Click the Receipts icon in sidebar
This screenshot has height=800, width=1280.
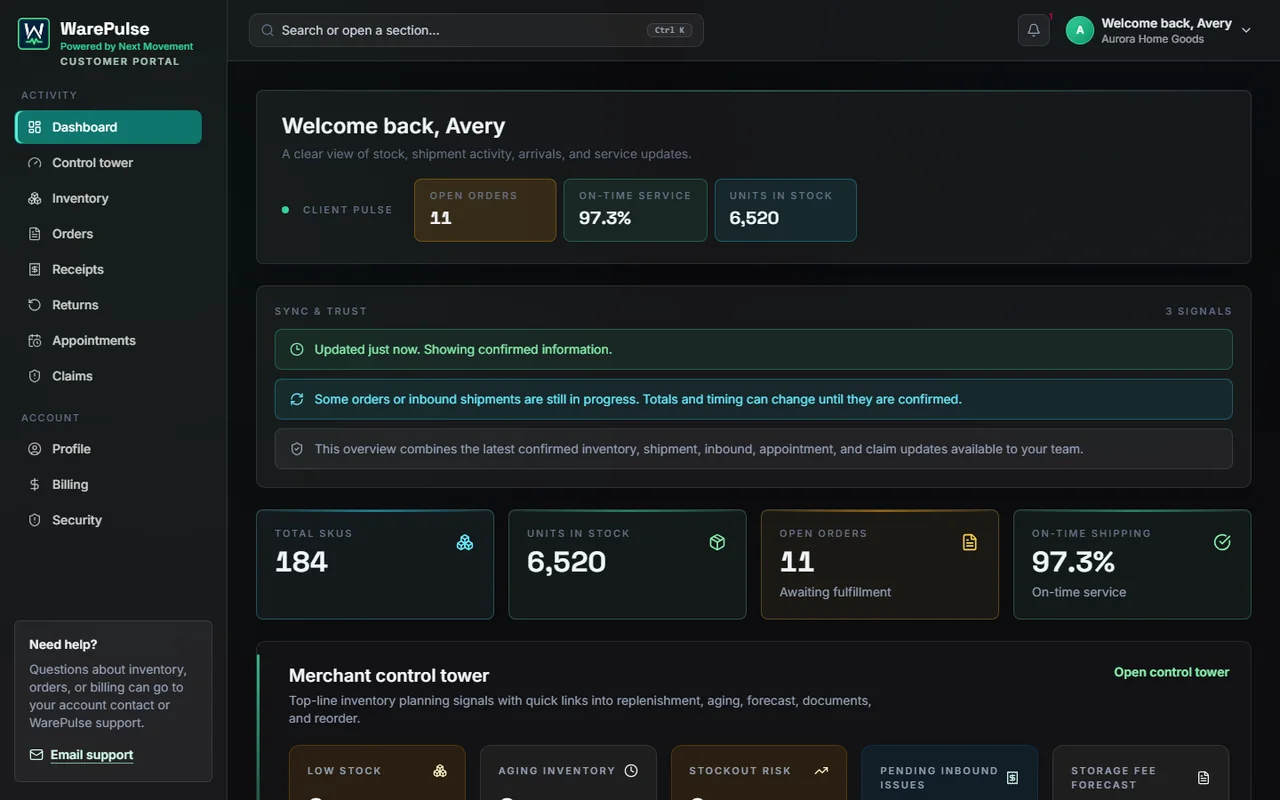35,269
